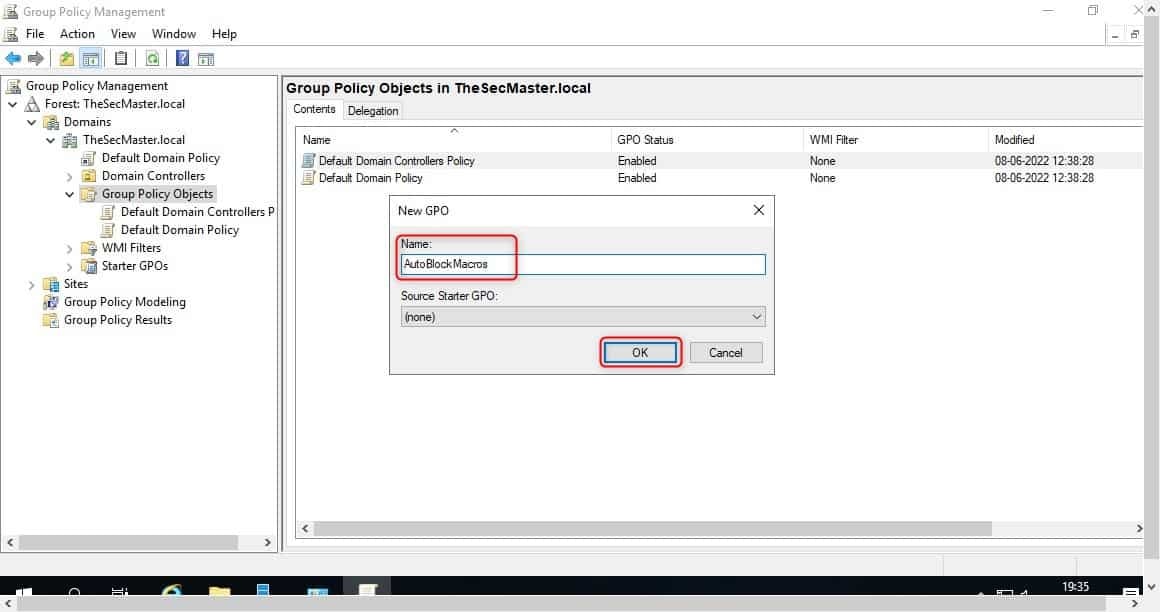
Task: Click the Starter GPOs folder icon
Action: (x=89, y=266)
